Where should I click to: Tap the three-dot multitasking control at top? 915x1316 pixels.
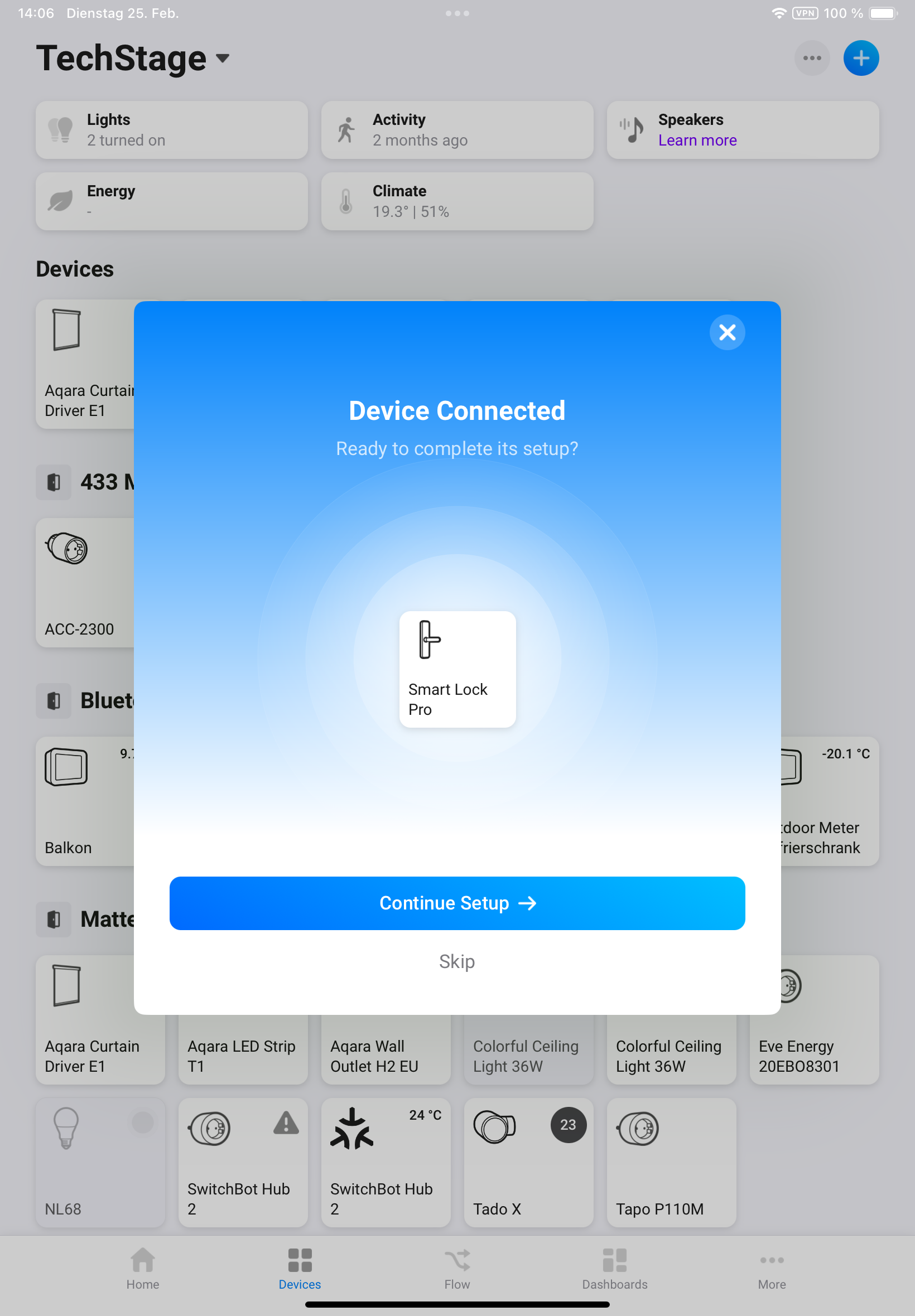pos(457,13)
